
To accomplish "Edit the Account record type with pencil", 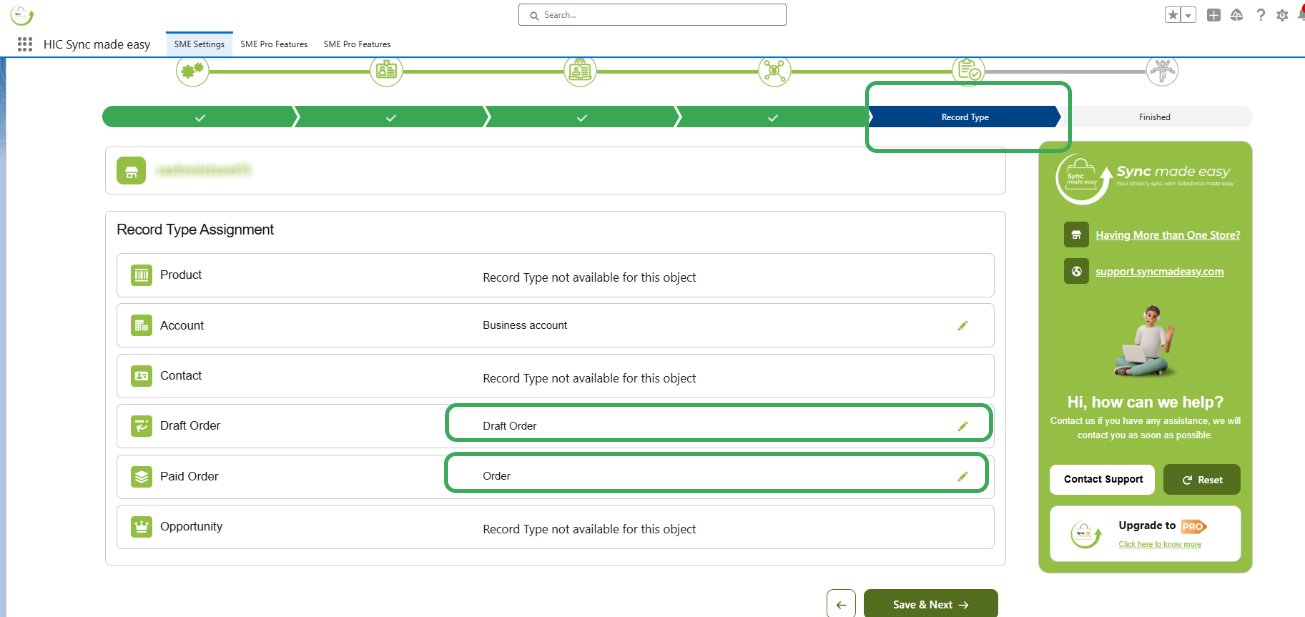I will tap(963, 326).
